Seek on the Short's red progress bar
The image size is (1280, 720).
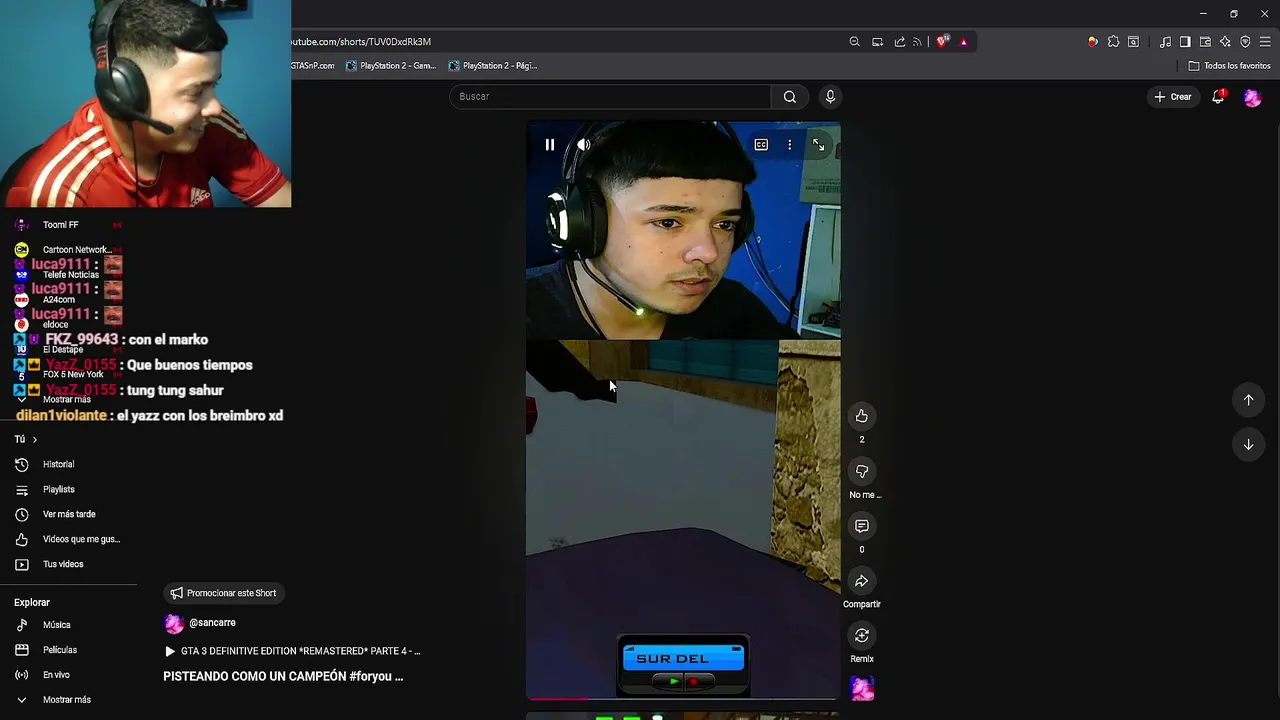pos(683,699)
